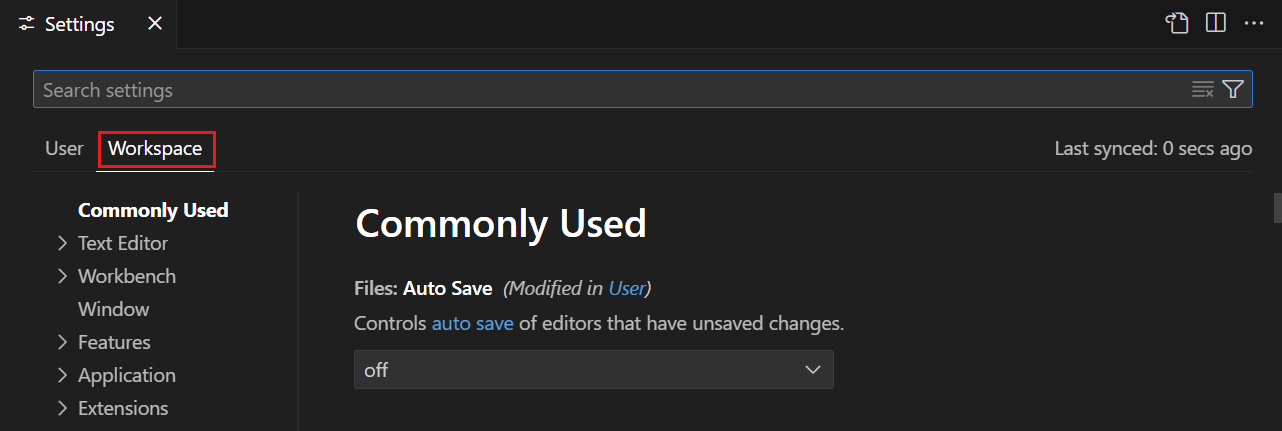Close the Settings tab
The width and height of the screenshot is (1282, 431).
point(155,23)
